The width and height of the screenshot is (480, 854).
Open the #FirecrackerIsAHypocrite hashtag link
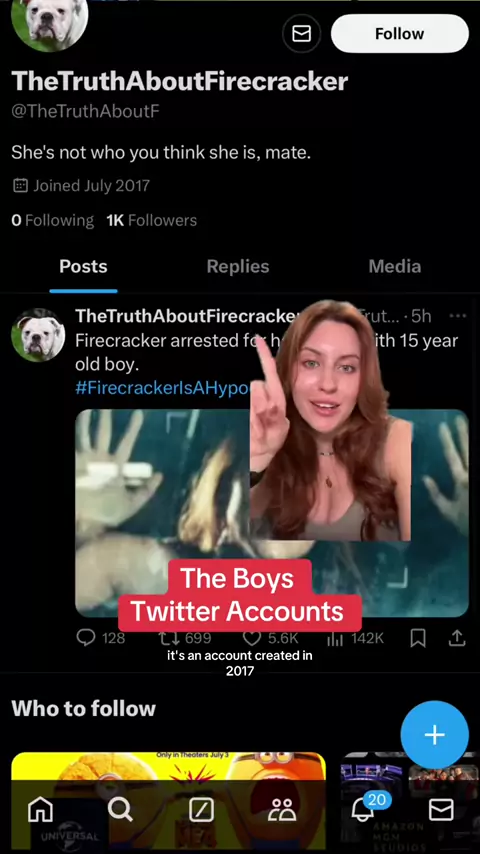pos(162,388)
